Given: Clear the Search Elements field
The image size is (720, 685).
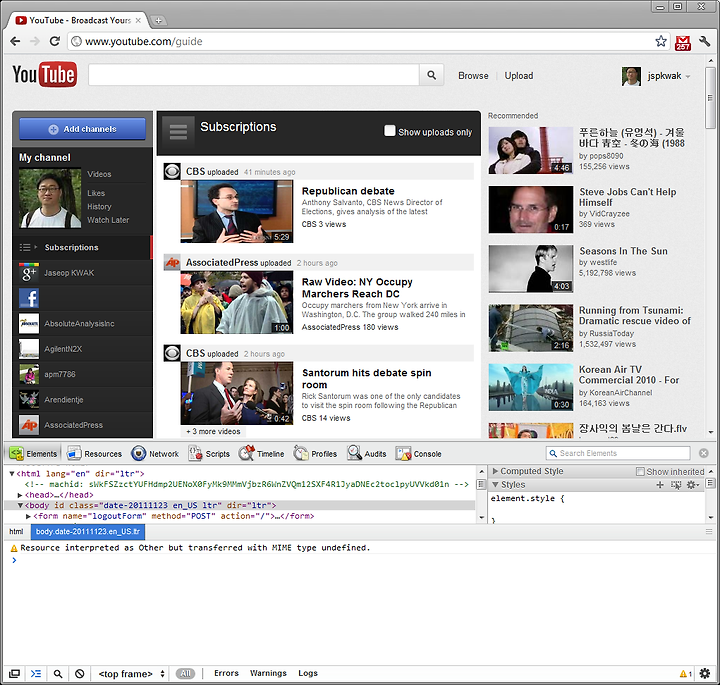Looking at the screenshot, I should [703, 453].
